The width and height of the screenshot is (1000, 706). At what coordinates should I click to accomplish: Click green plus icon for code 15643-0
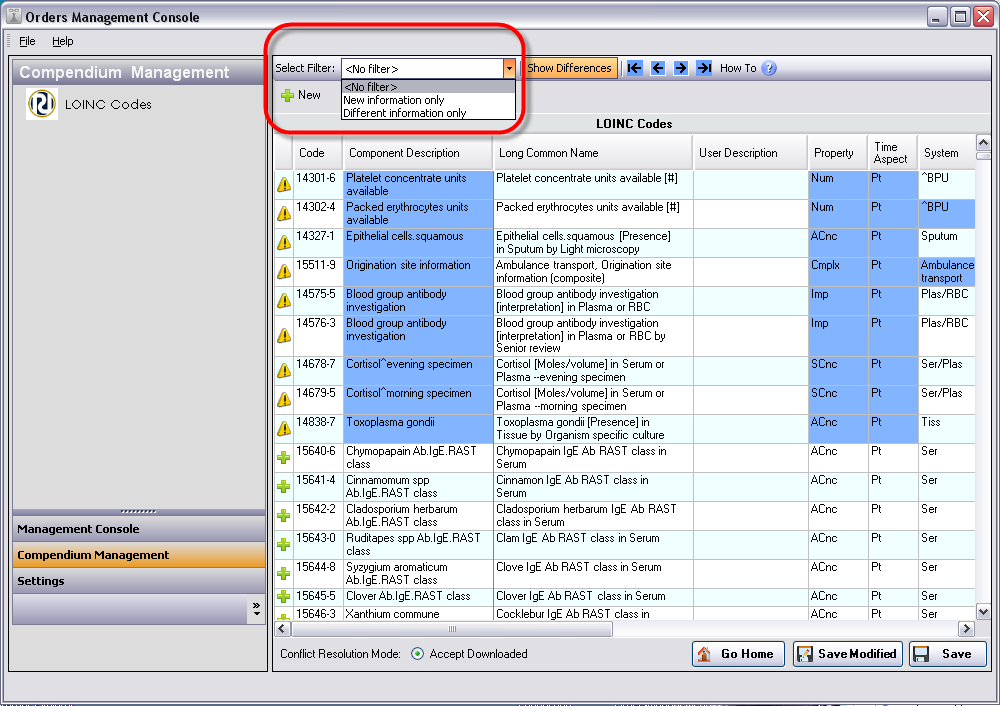(x=284, y=545)
